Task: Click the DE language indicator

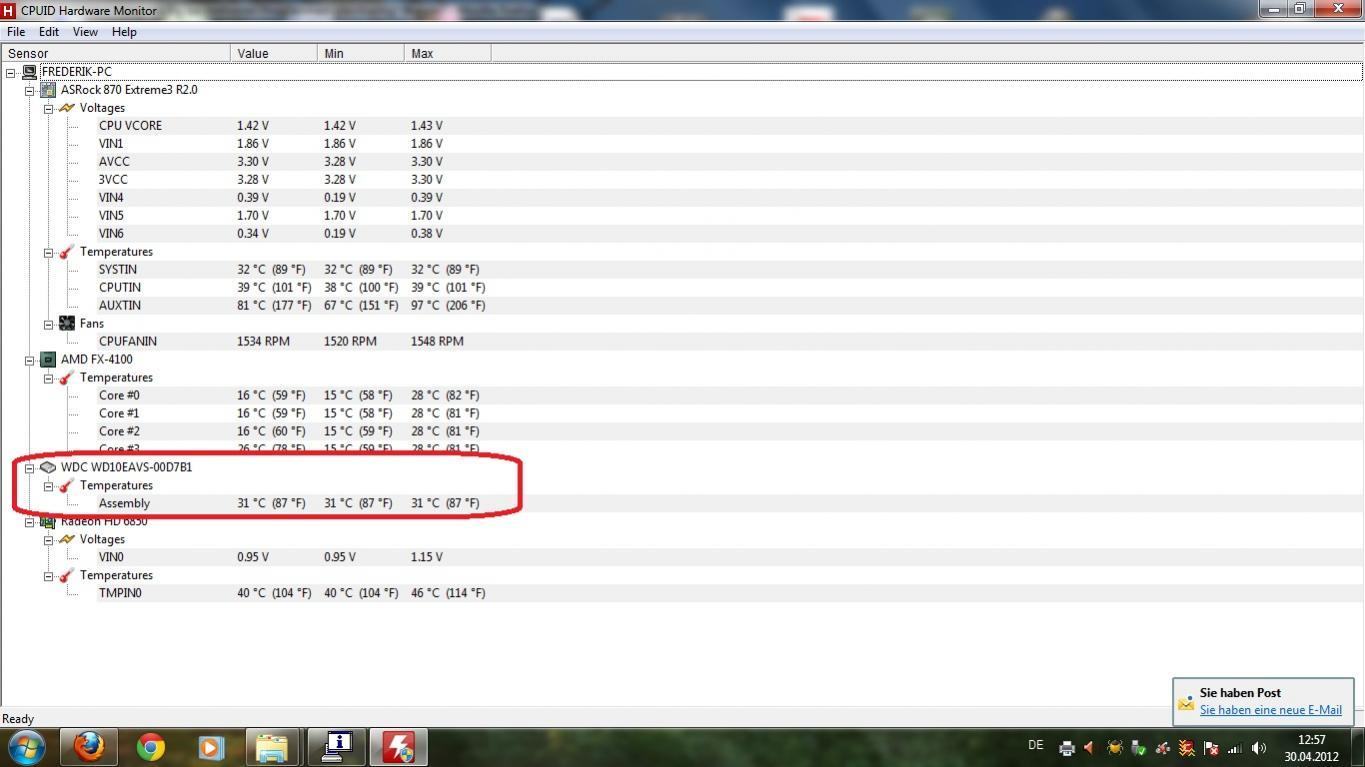Action: 1036,745
